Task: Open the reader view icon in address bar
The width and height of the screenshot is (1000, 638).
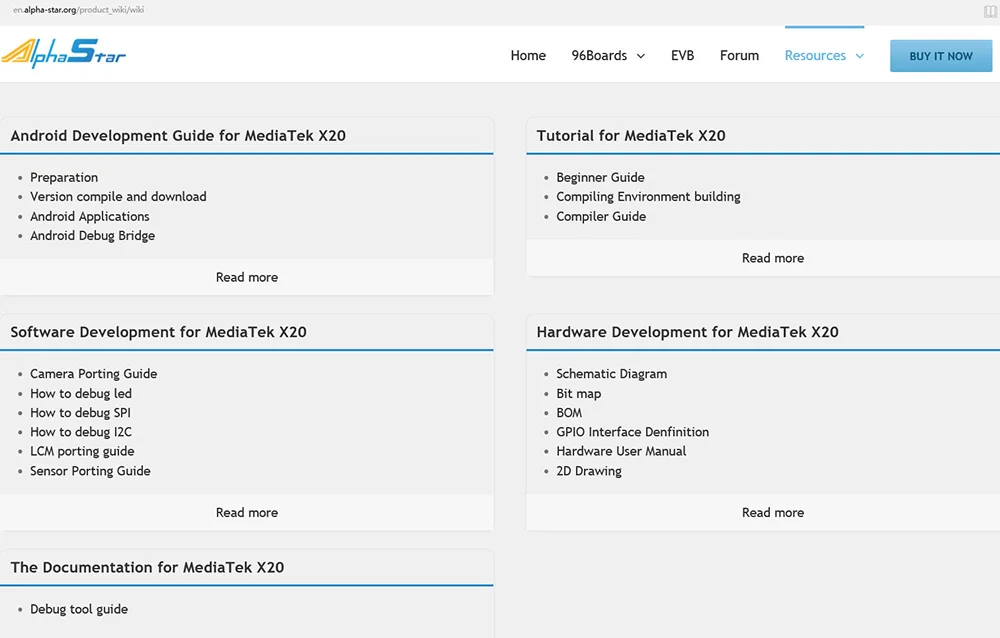Action: (x=990, y=11)
